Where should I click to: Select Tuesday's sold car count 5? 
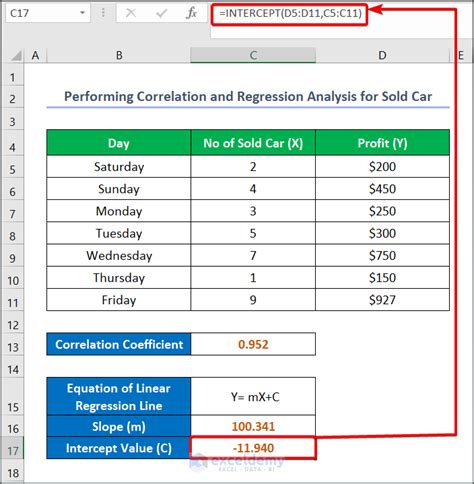[253, 233]
